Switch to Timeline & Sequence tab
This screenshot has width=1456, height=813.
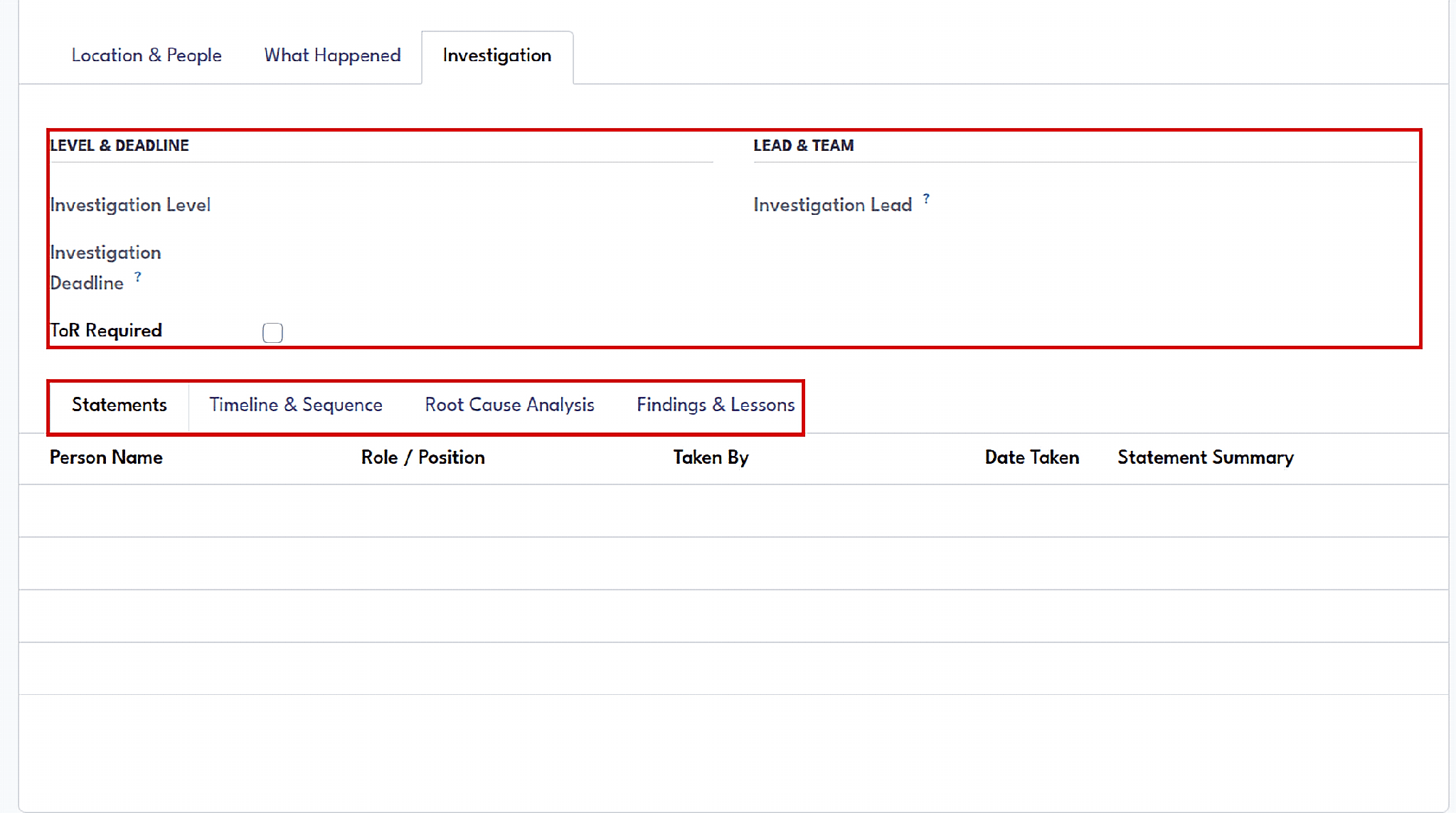coord(296,405)
